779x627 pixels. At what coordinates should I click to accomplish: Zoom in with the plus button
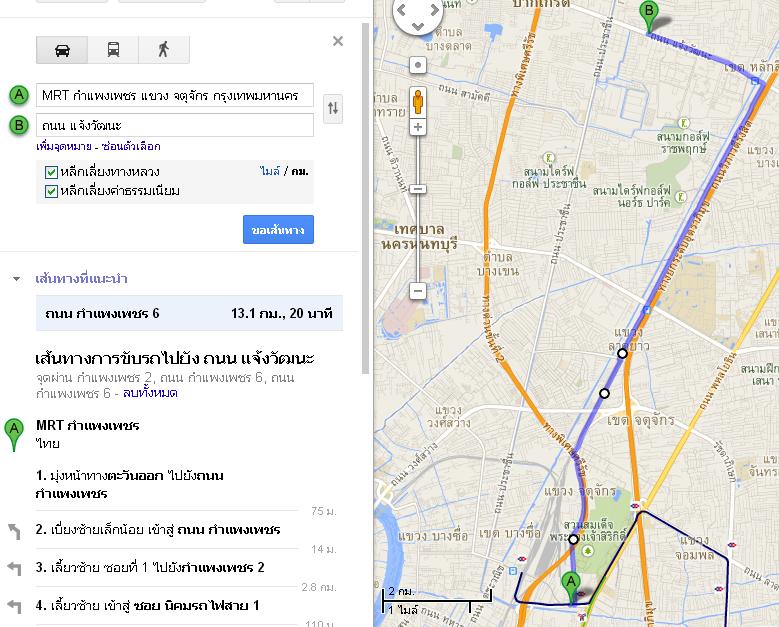(x=418, y=127)
